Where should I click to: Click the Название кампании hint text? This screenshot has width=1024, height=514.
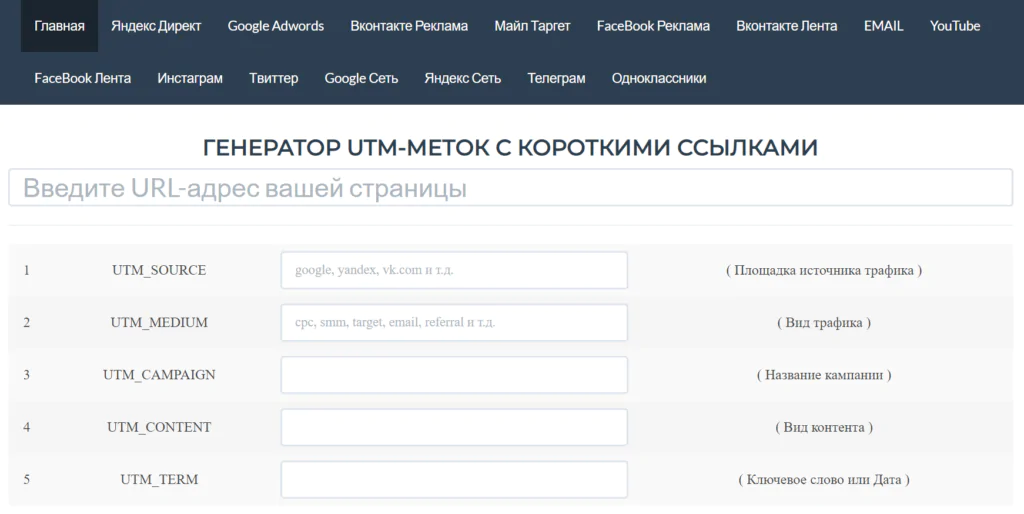[x=824, y=375]
